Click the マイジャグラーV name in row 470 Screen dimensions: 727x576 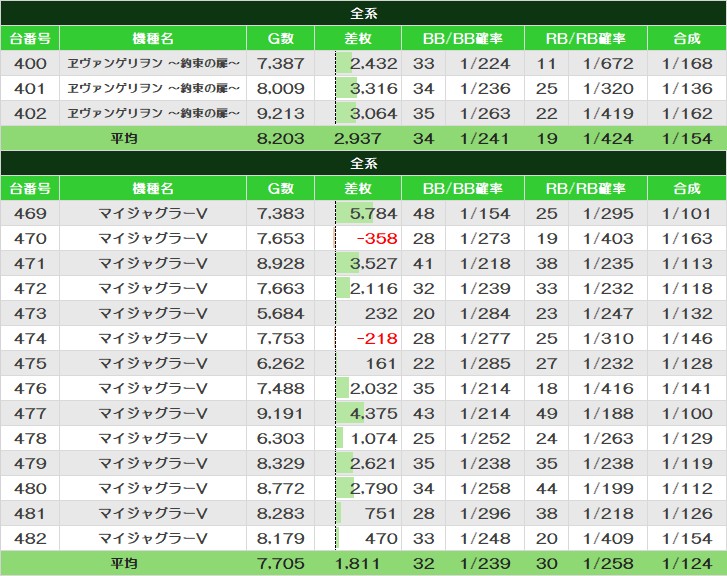[153, 239]
